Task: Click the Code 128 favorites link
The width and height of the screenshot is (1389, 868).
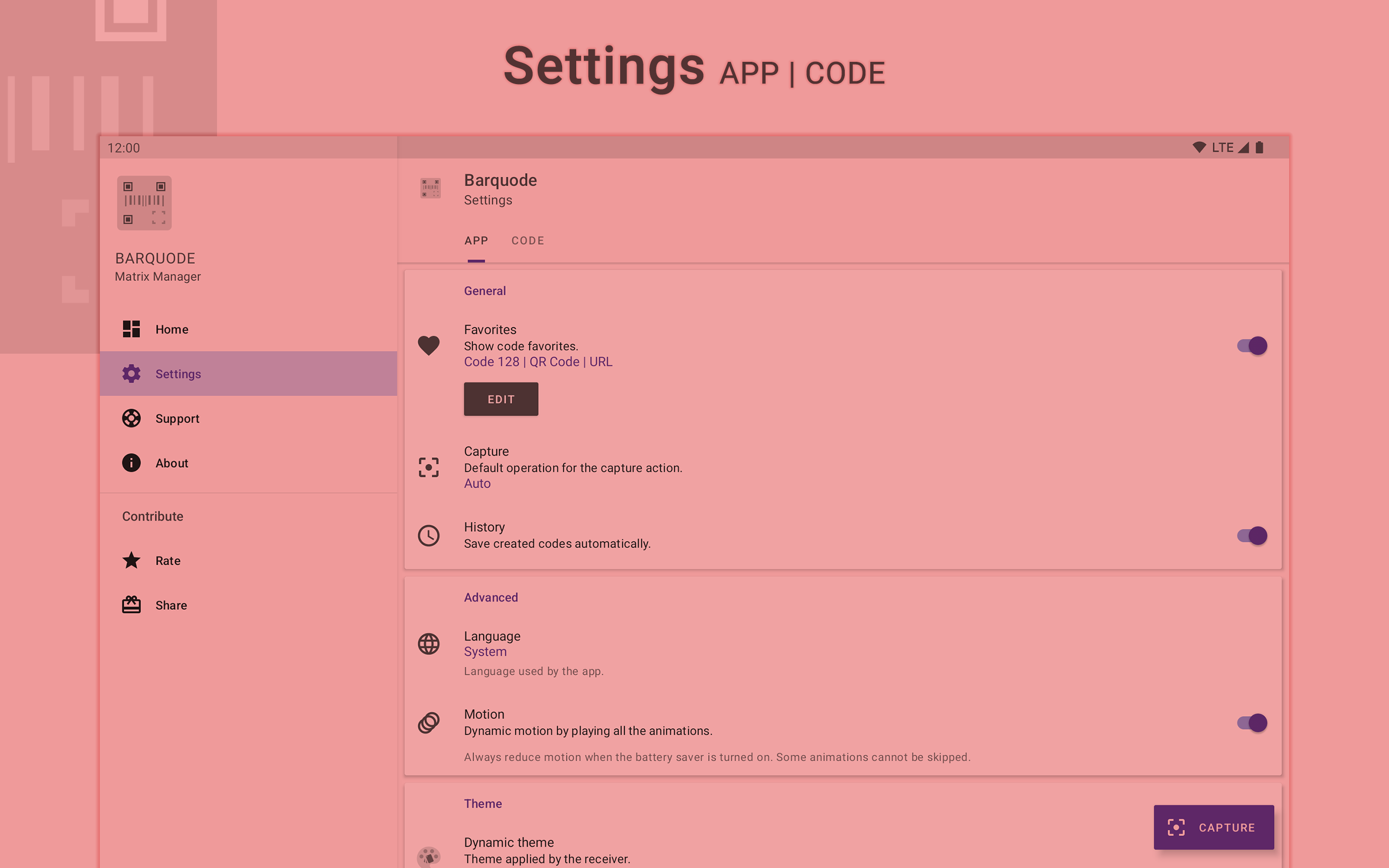Action: pyautogui.click(x=492, y=361)
